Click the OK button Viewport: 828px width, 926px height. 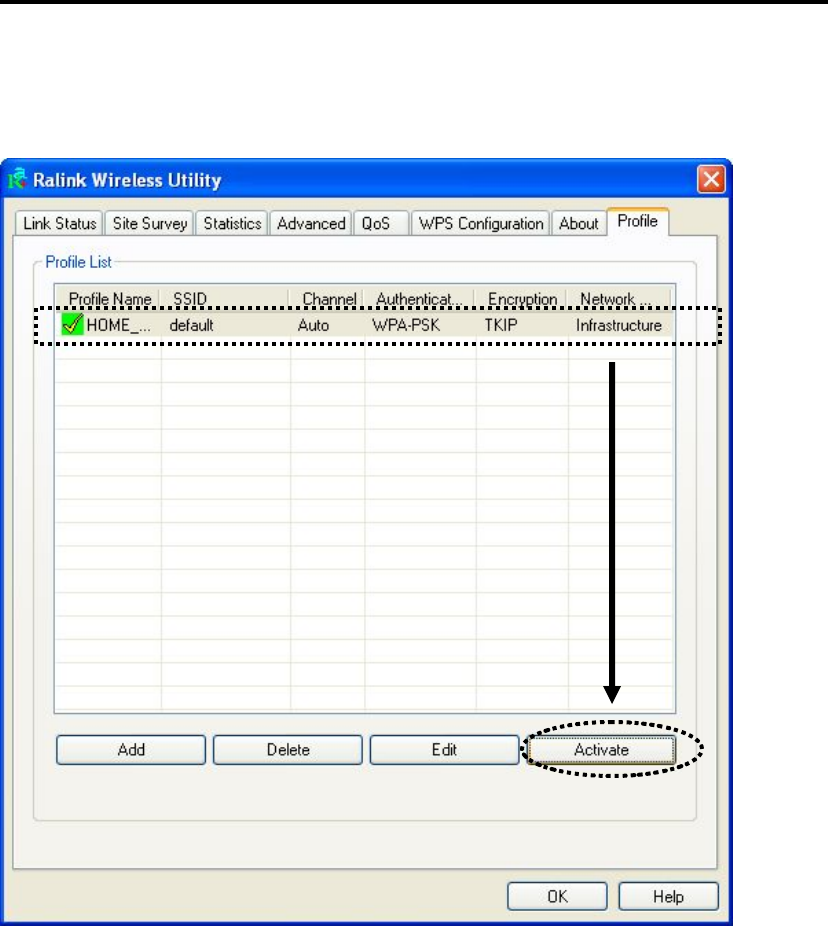(x=557, y=896)
